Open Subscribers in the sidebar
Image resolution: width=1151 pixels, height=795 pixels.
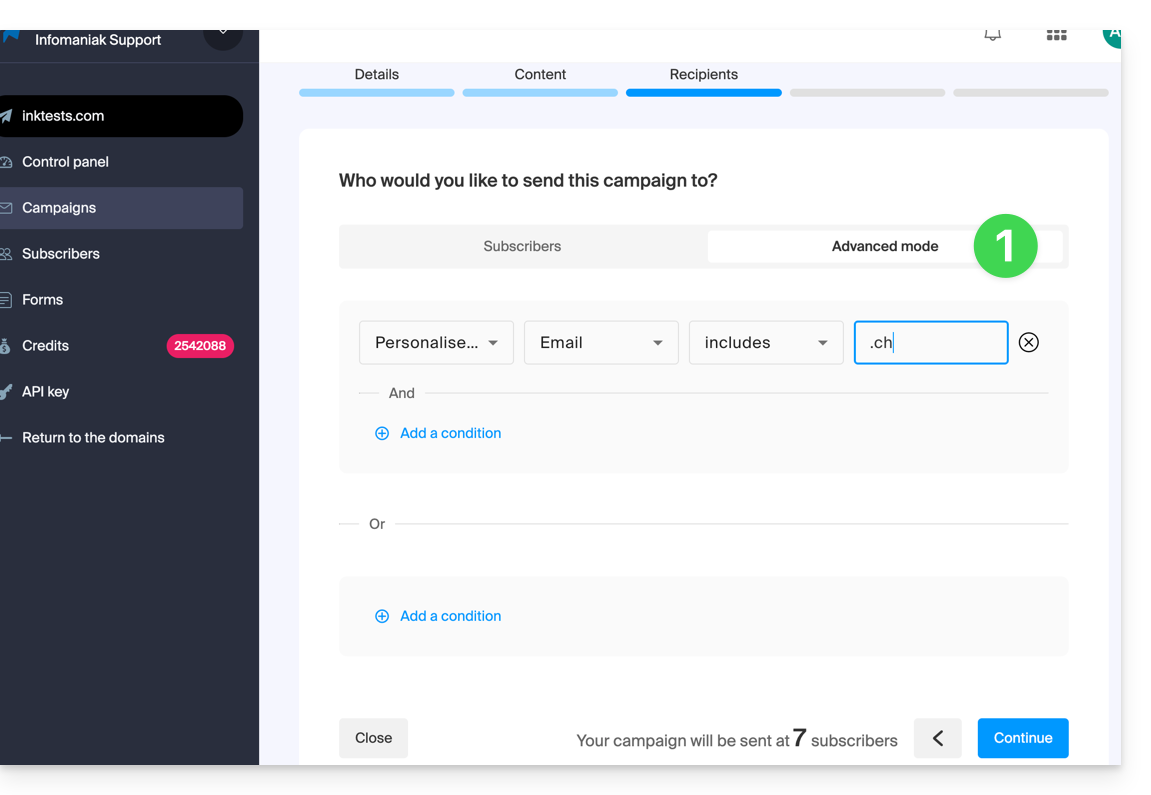[61, 253]
